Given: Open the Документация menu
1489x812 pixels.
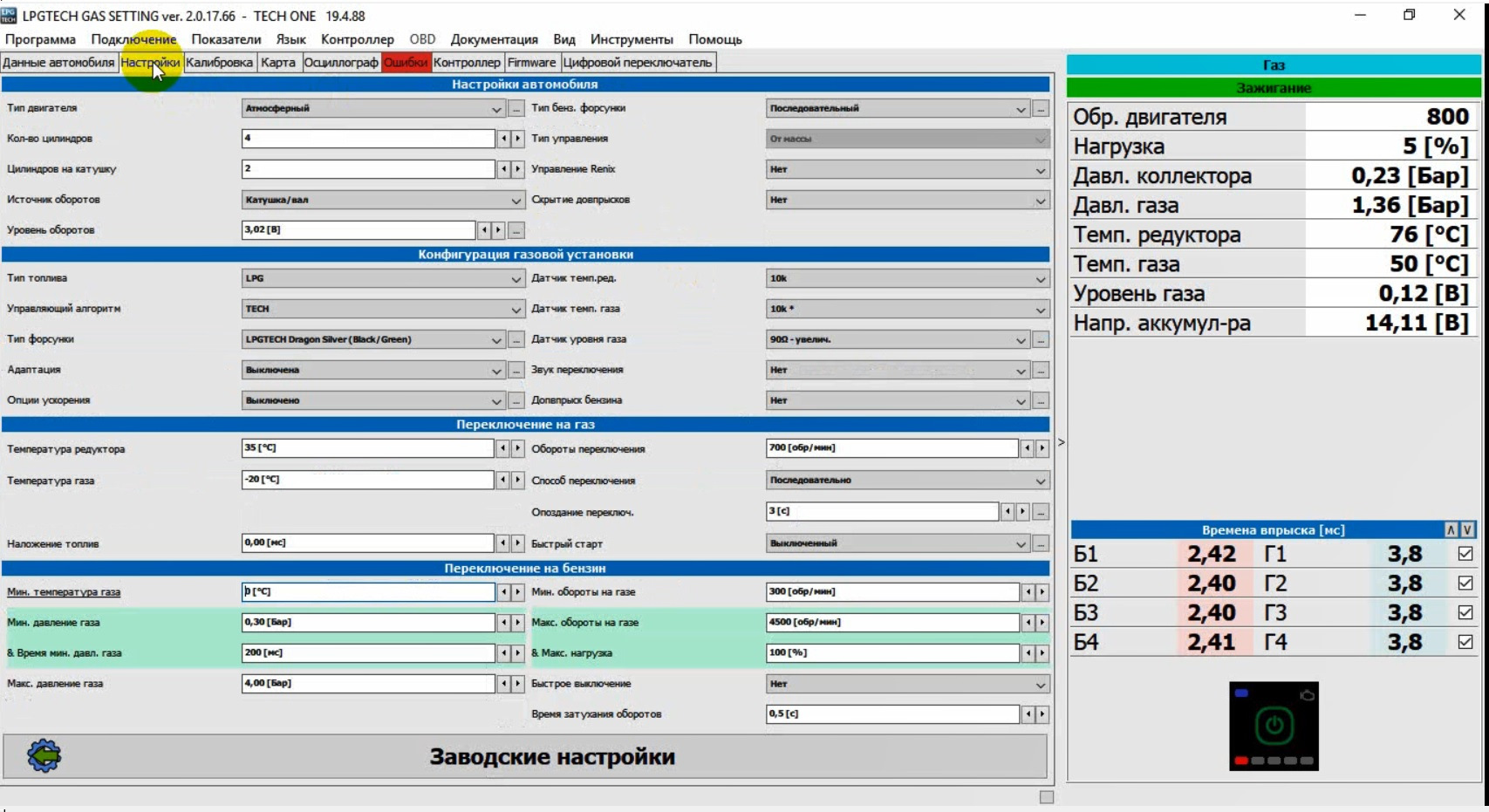Looking at the screenshot, I should pyautogui.click(x=495, y=39).
